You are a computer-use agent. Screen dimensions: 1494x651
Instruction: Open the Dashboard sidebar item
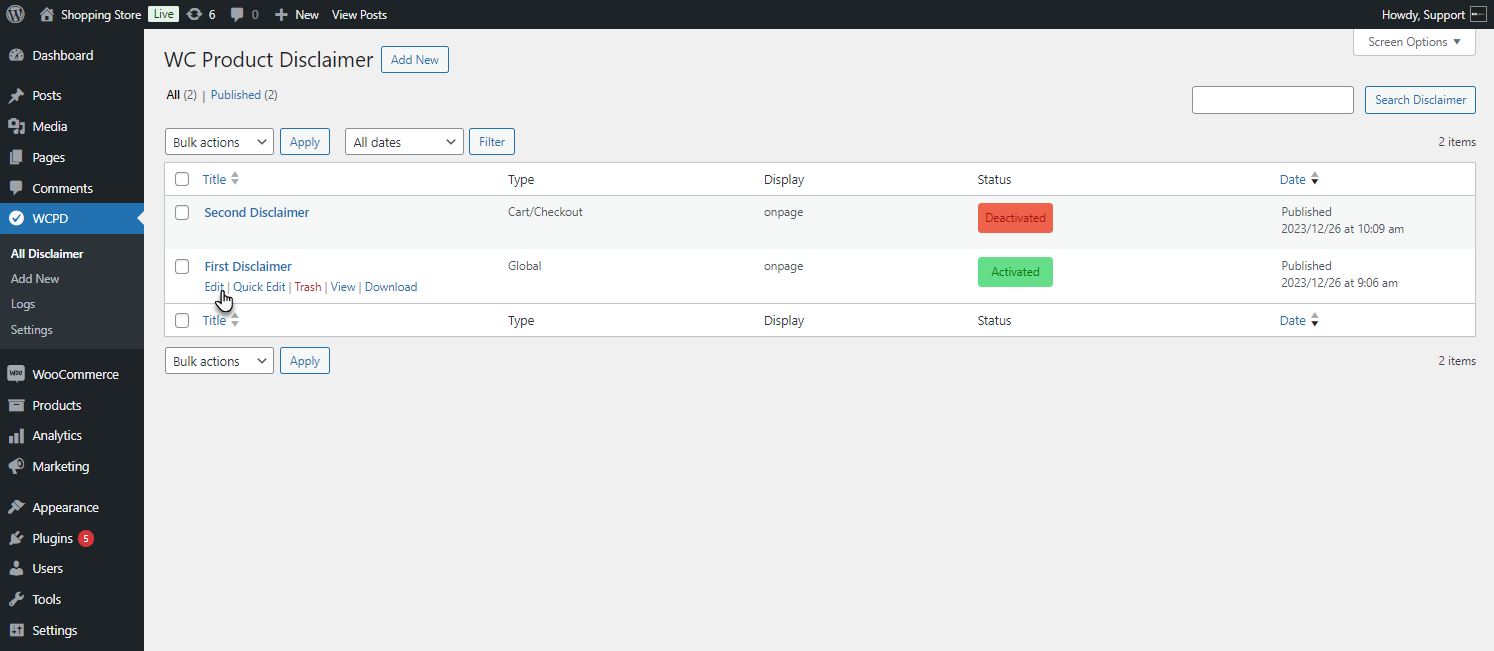pyautogui.click(x=72, y=55)
